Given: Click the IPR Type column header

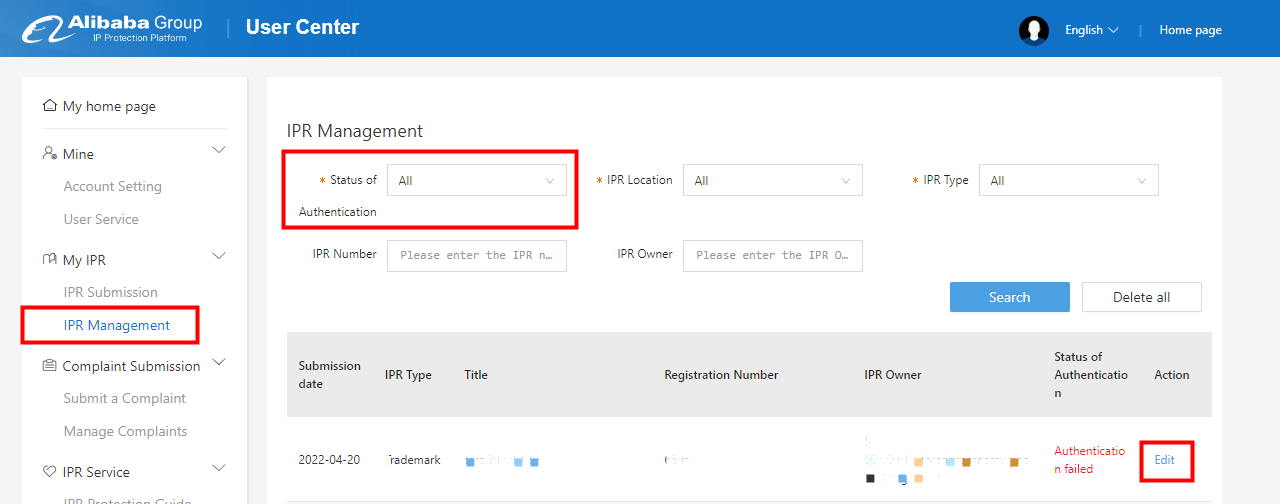Looking at the screenshot, I should pos(408,375).
